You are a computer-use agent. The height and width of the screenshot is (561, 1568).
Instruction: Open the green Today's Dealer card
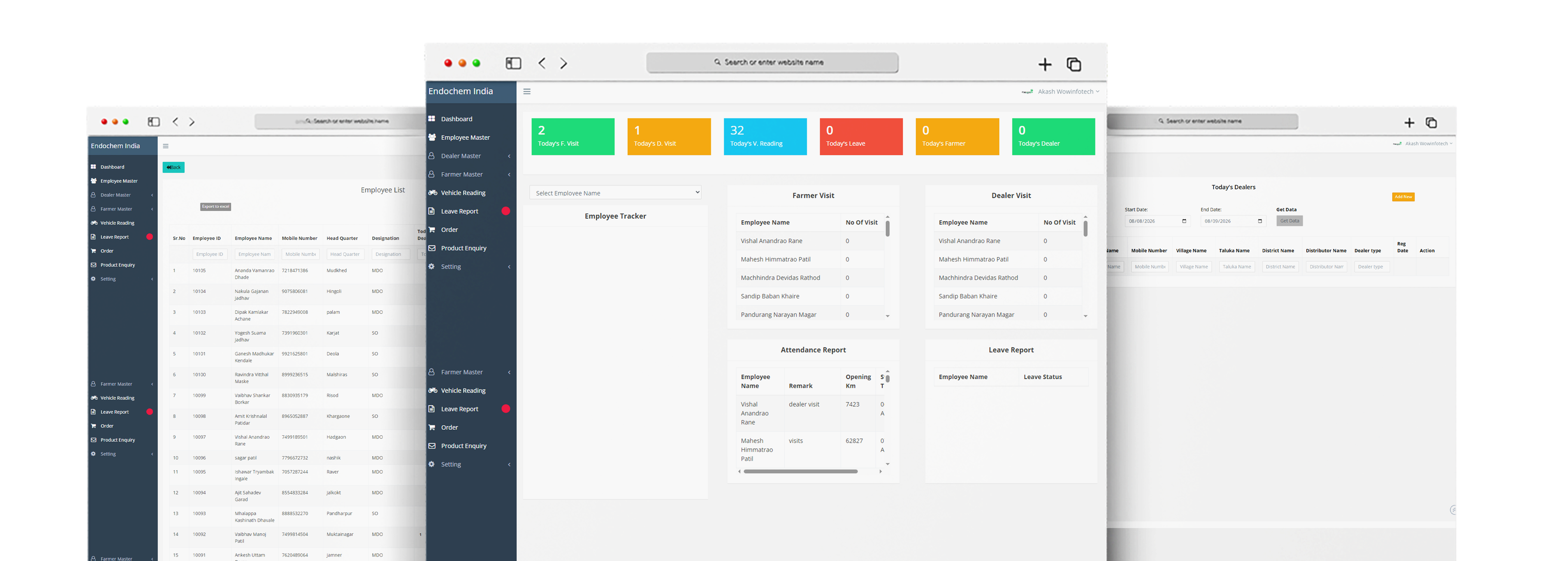pyautogui.click(x=1054, y=137)
